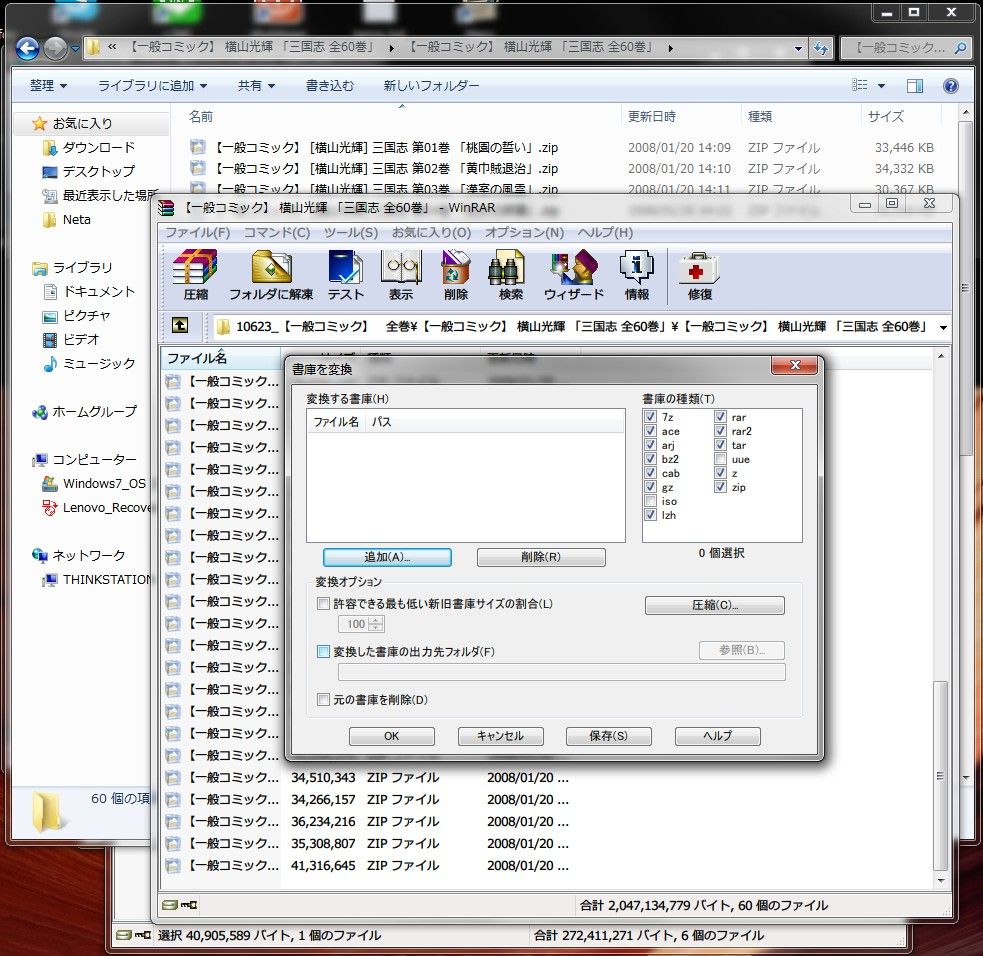Expand the WinRAR path dropdown arrow

943,327
